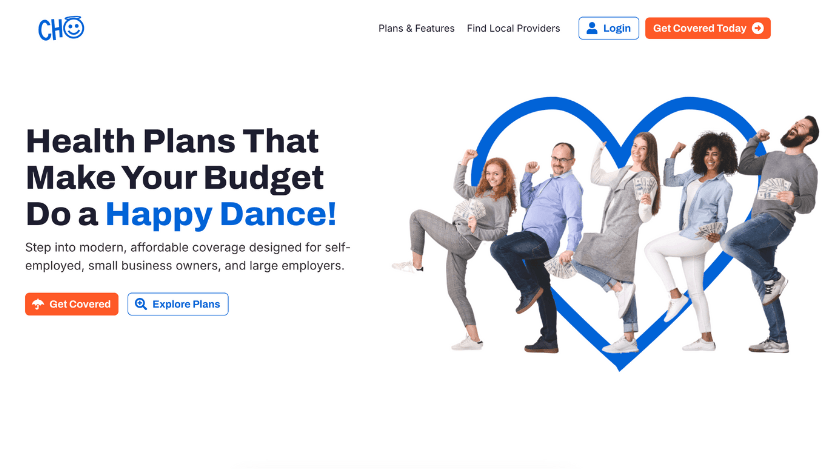Click the arrow icon in Get Covered Today

point(758,28)
